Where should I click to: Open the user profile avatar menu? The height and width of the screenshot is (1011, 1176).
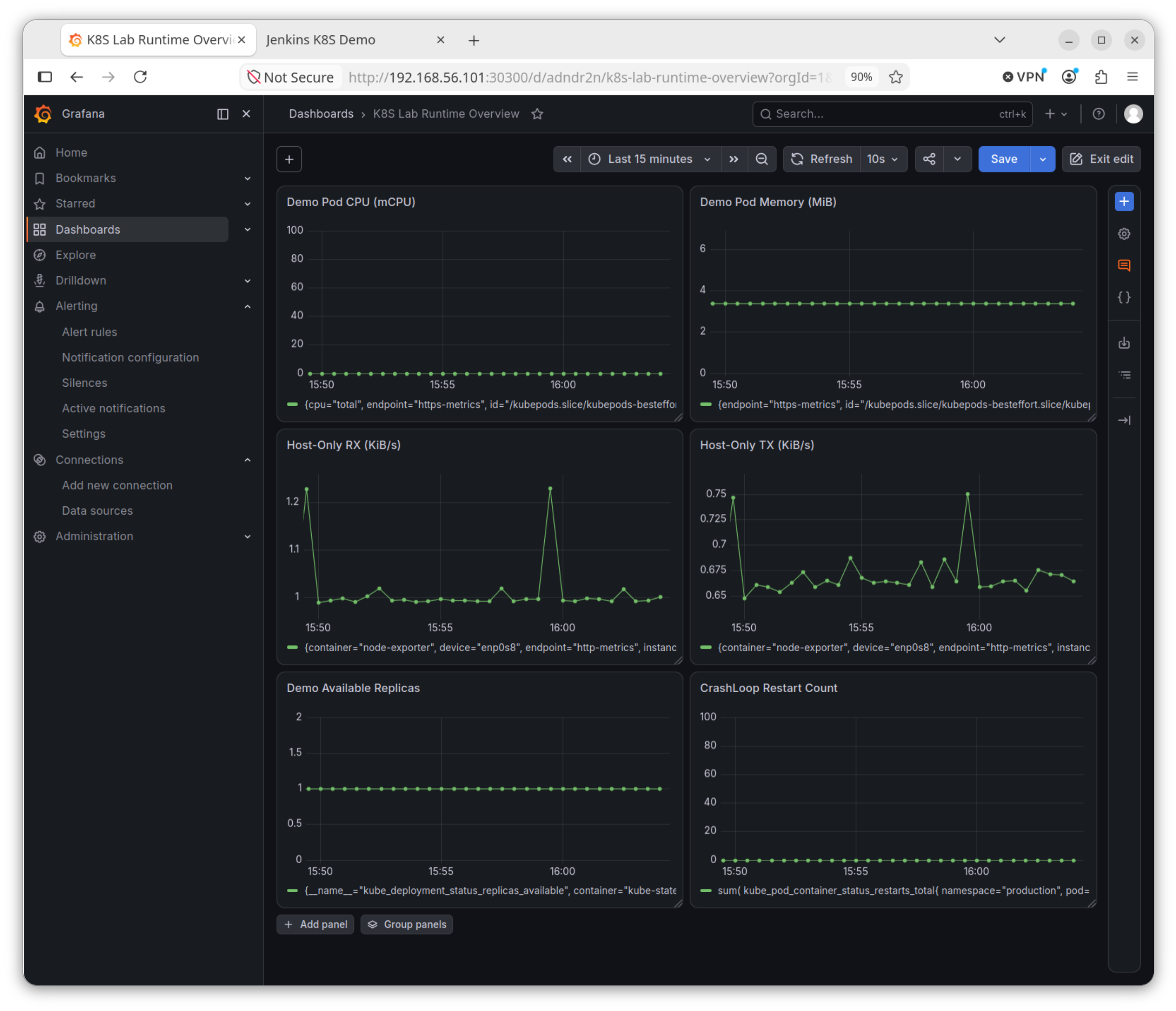(x=1134, y=114)
